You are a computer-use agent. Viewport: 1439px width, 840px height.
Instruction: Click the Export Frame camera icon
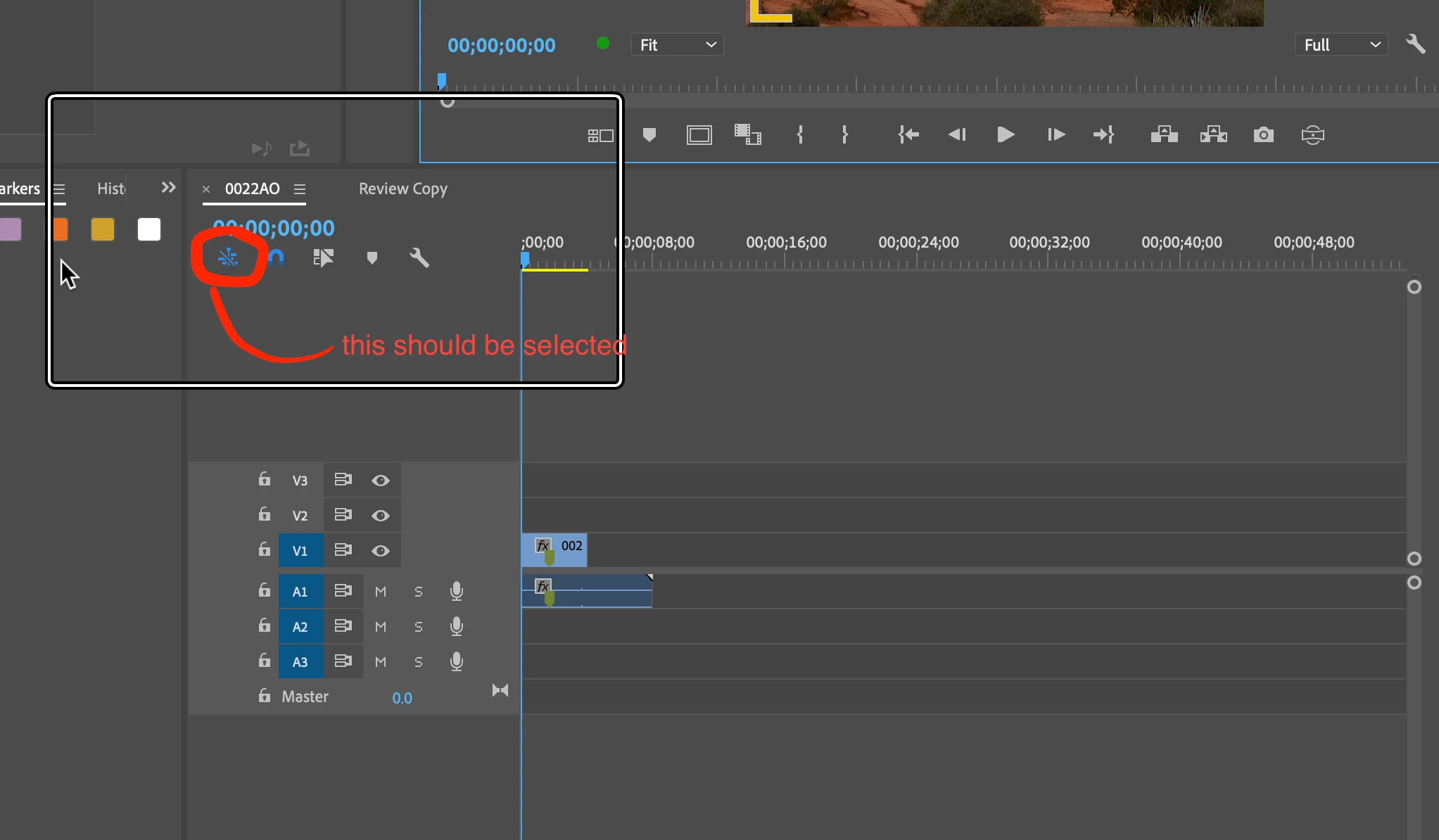(x=1263, y=134)
